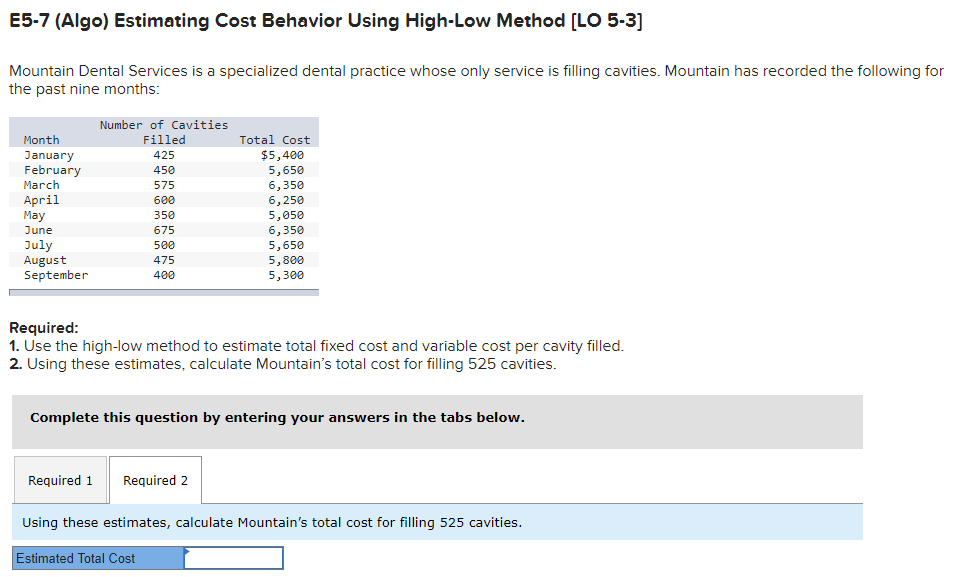
Task: Click the Required heading text
Action: pos(38,328)
